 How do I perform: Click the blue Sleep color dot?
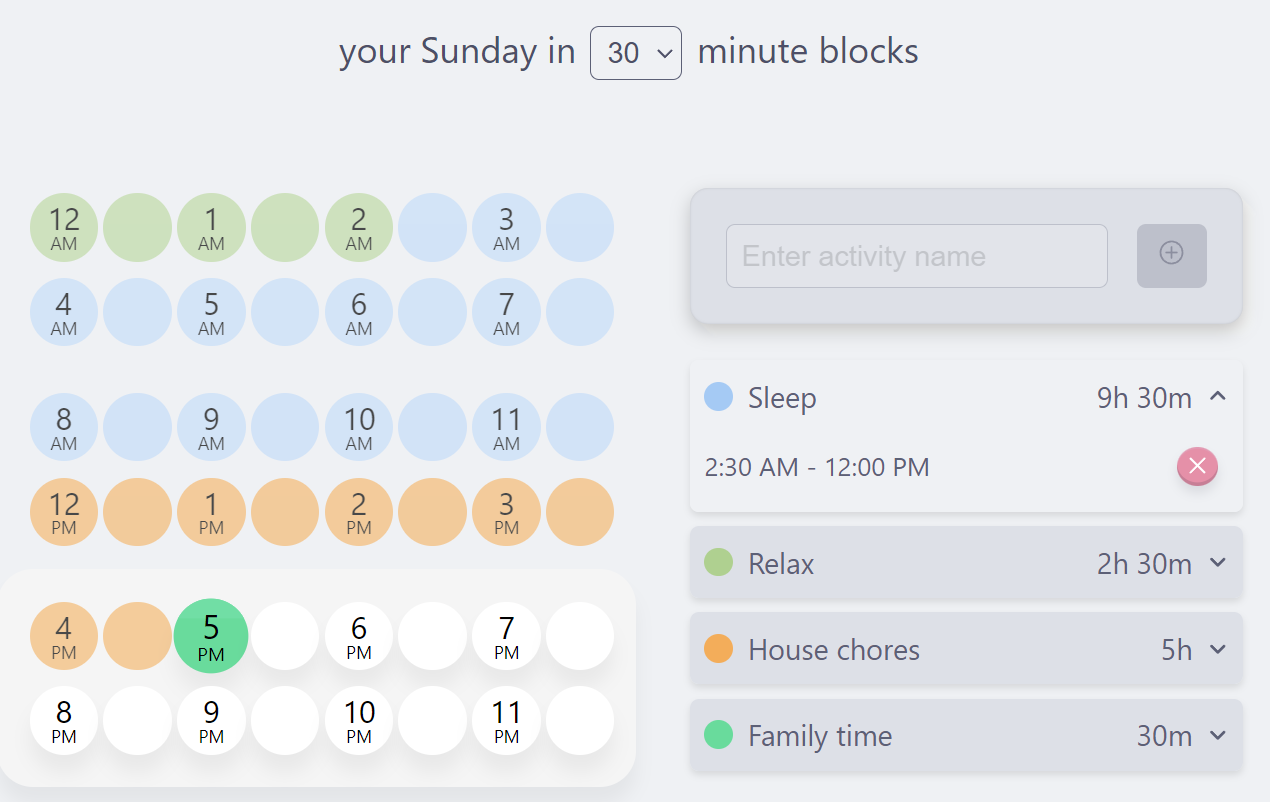coord(718,397)
